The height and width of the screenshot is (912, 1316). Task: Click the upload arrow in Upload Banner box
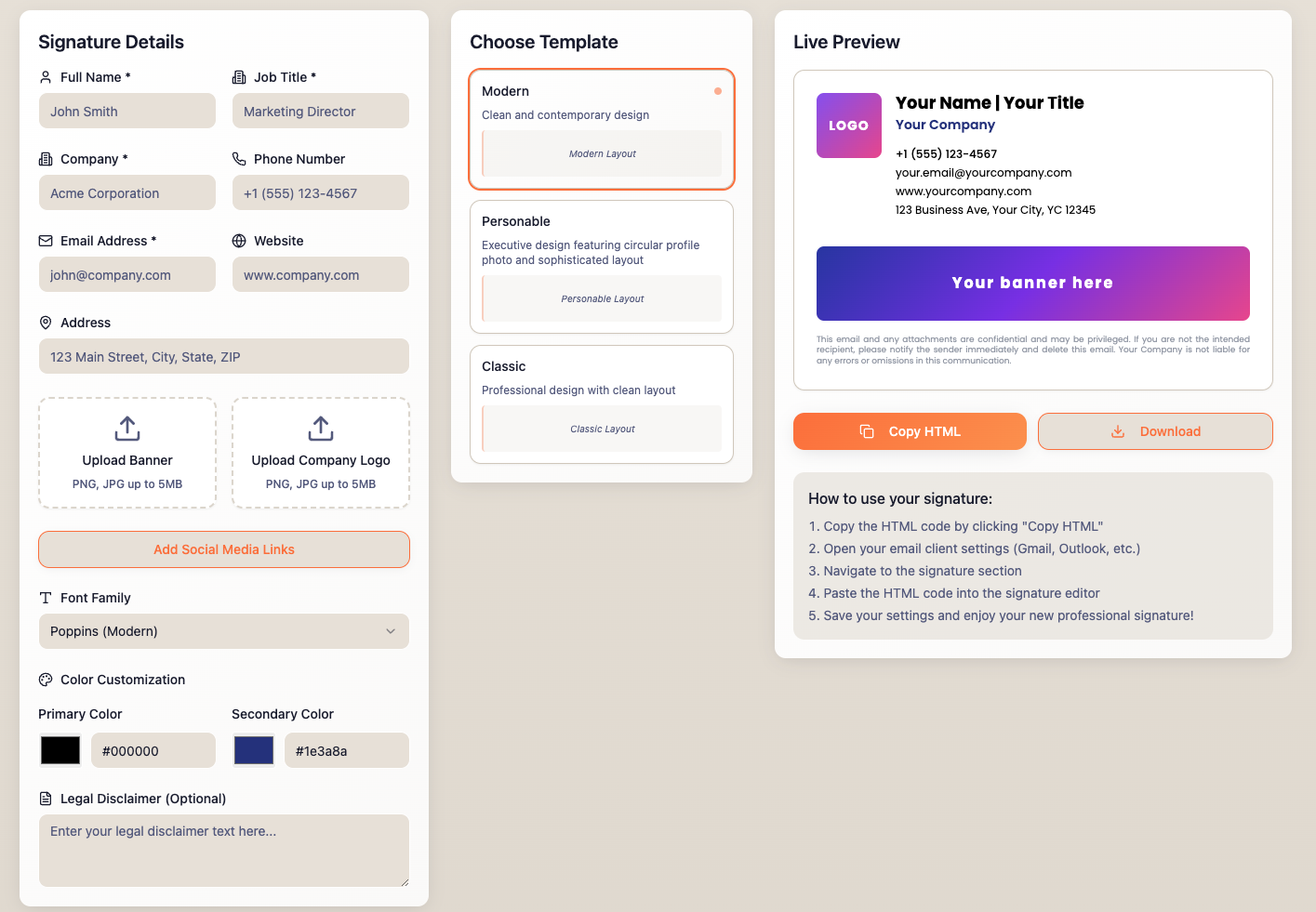(x=126, y=429)
